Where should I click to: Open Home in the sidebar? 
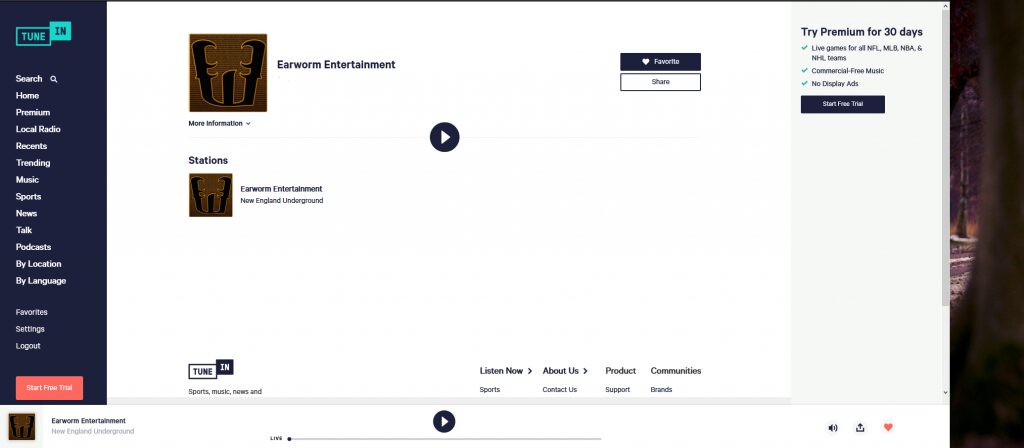coord(27,95)
